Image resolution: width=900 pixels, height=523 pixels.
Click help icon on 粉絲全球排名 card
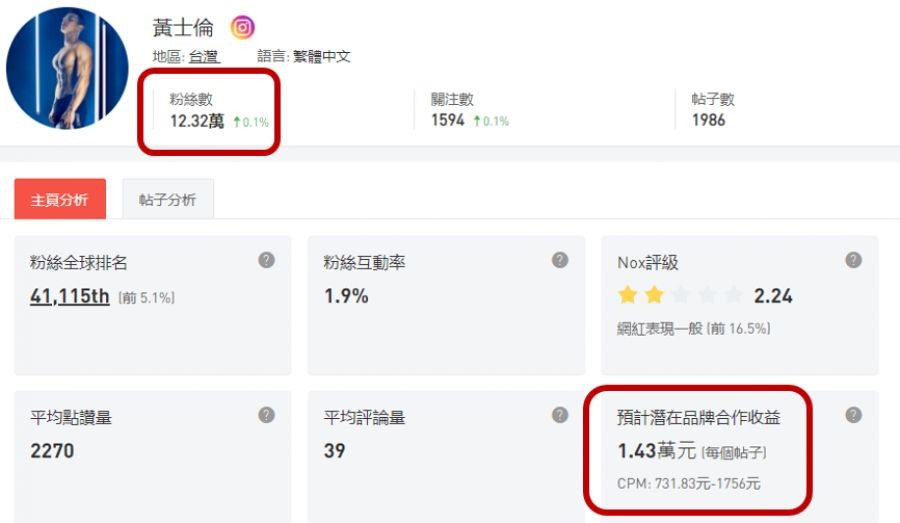pyautogui.click(x=266, y=260)
